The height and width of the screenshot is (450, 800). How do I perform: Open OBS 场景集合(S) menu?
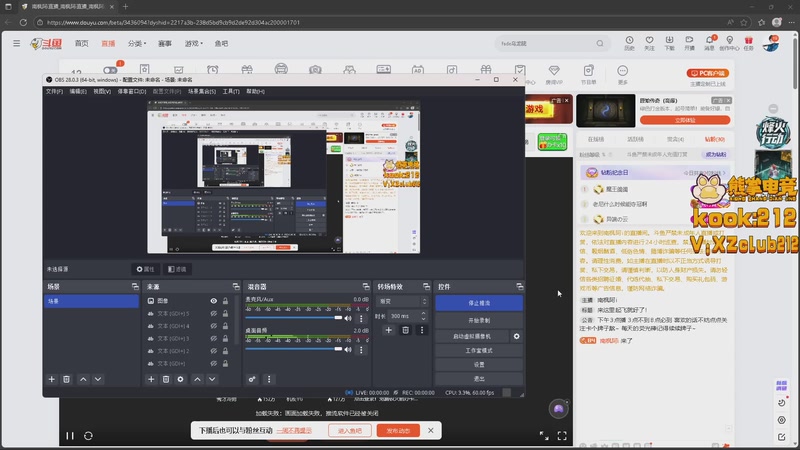coord(202,91)
